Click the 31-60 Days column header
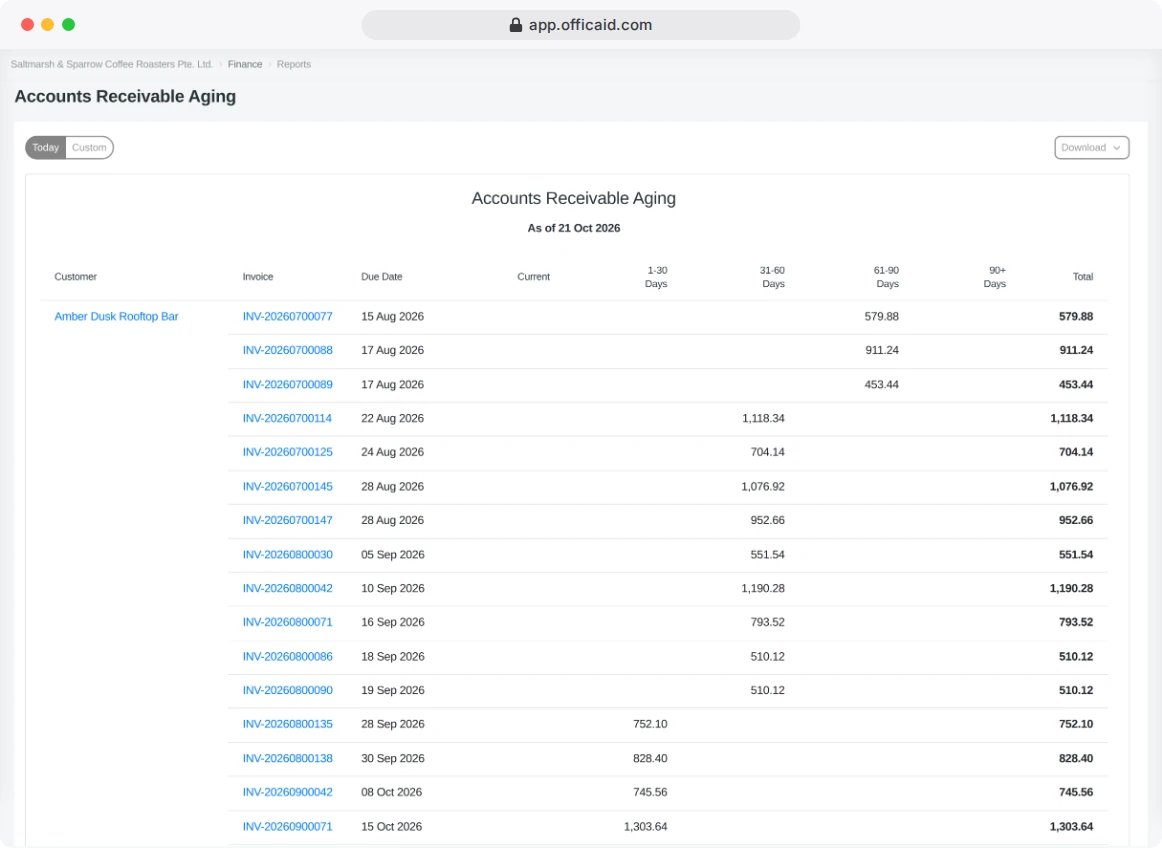Screen dimensions: 1162x848 [x=772, y=277]
